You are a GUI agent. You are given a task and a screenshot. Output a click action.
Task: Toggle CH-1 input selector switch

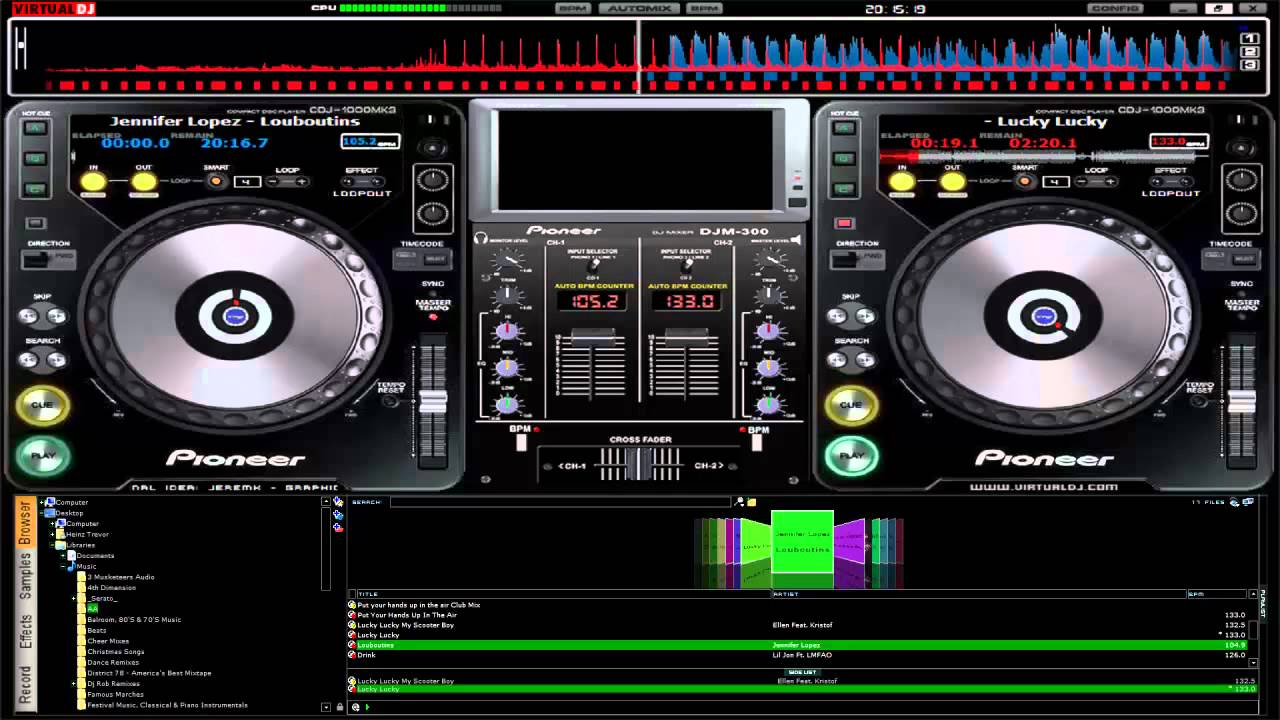tap(594, 265)
